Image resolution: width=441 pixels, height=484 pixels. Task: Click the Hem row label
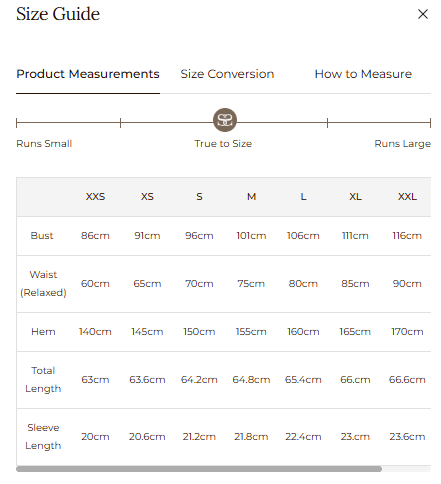pos(43,332)
